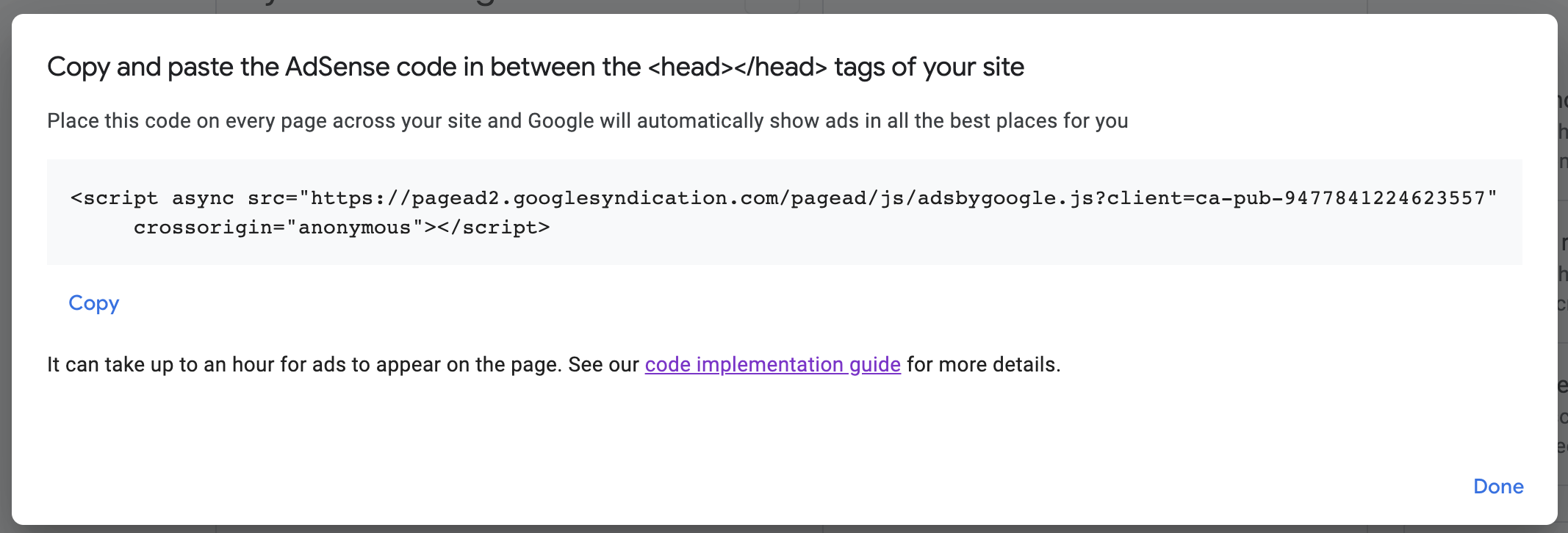Click the "for more details." text
This screenshot has height=533, width=1568.
pos(983,365)
